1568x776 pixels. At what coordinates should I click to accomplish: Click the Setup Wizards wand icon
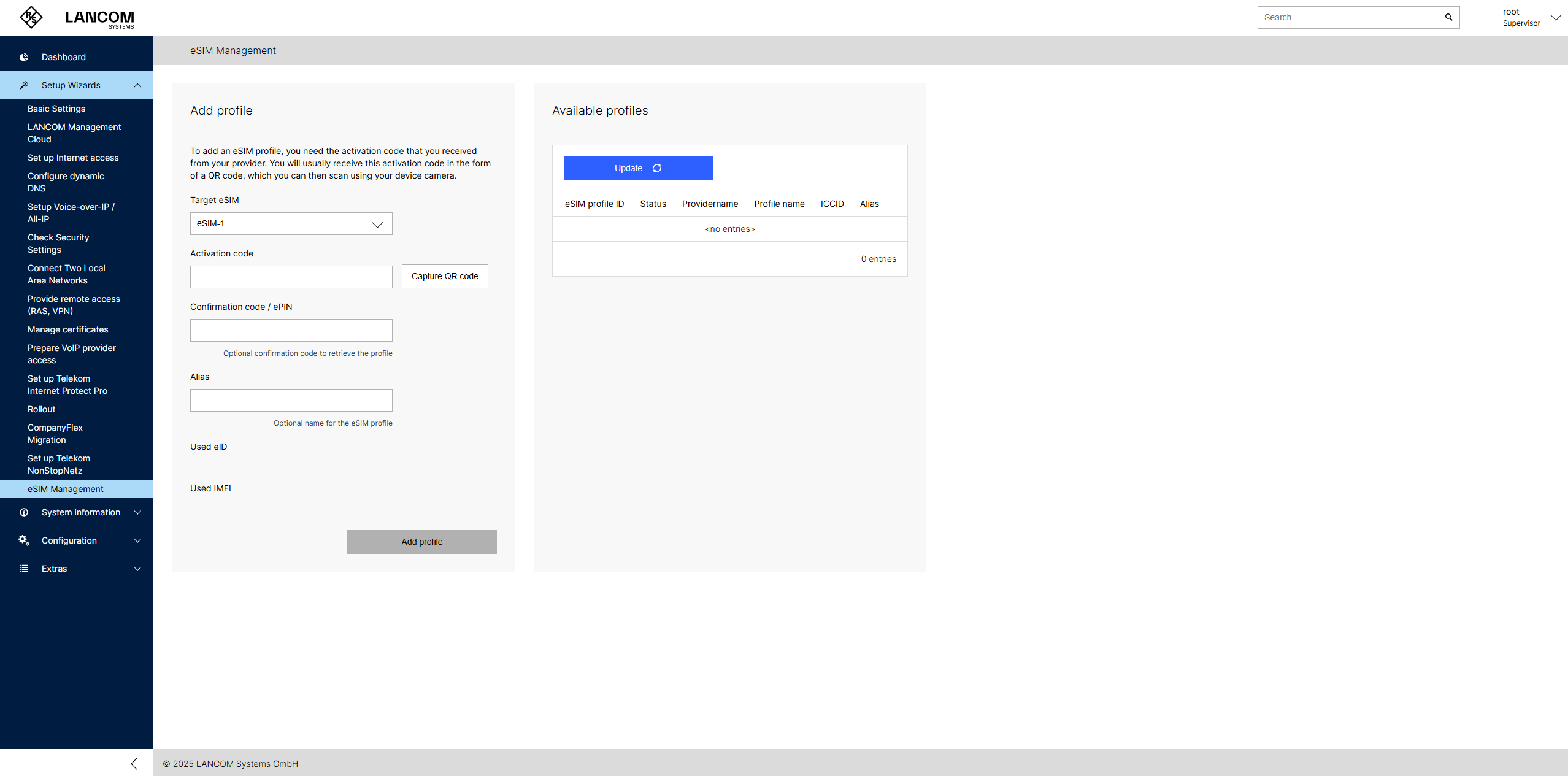tap(24, 85)
